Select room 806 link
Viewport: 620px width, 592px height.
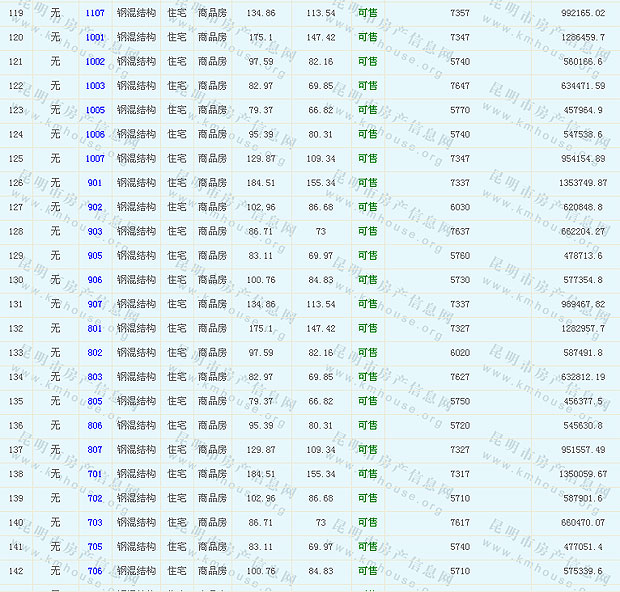95,425
